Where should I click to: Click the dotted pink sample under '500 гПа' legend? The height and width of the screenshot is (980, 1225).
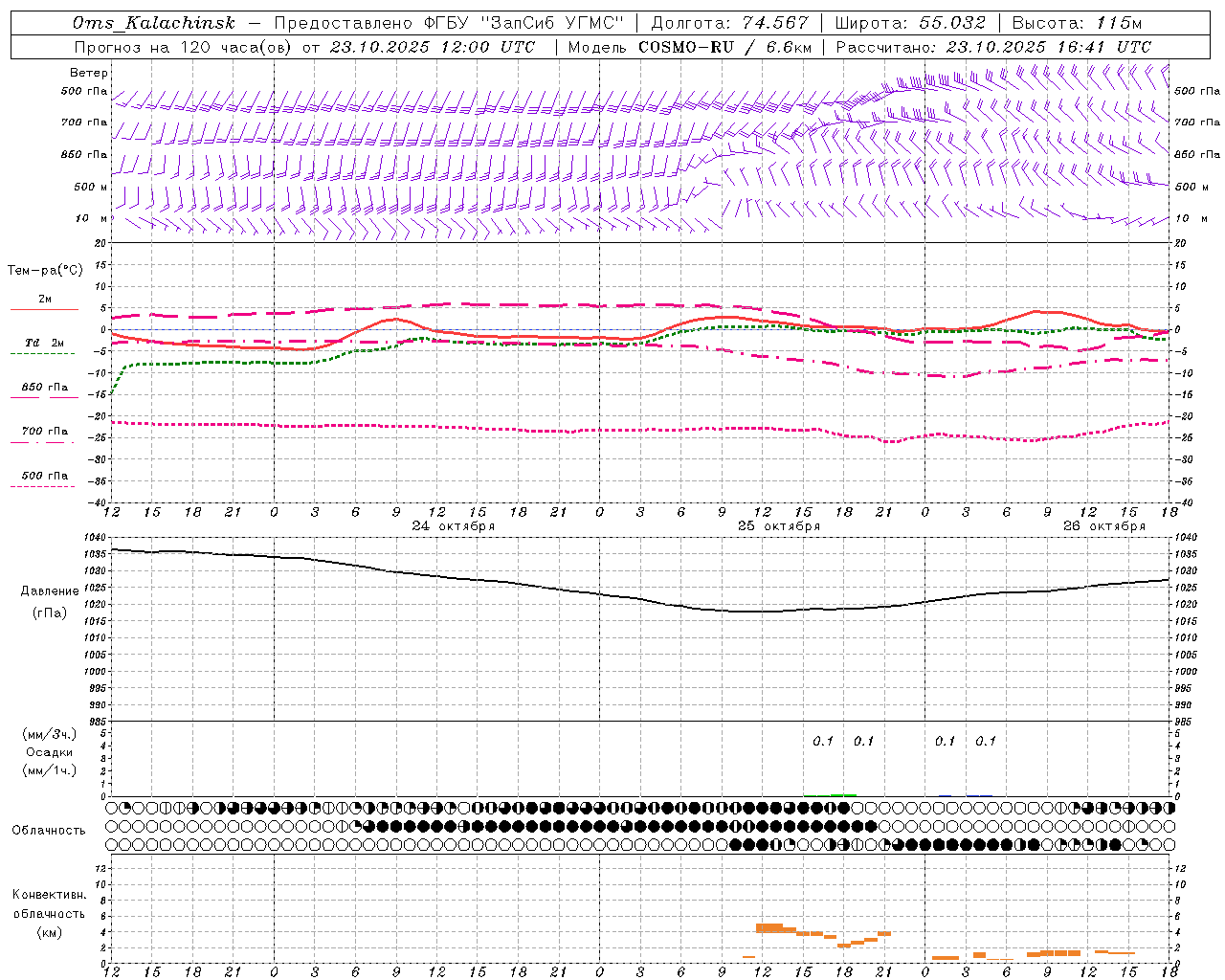tap(42, 487)
